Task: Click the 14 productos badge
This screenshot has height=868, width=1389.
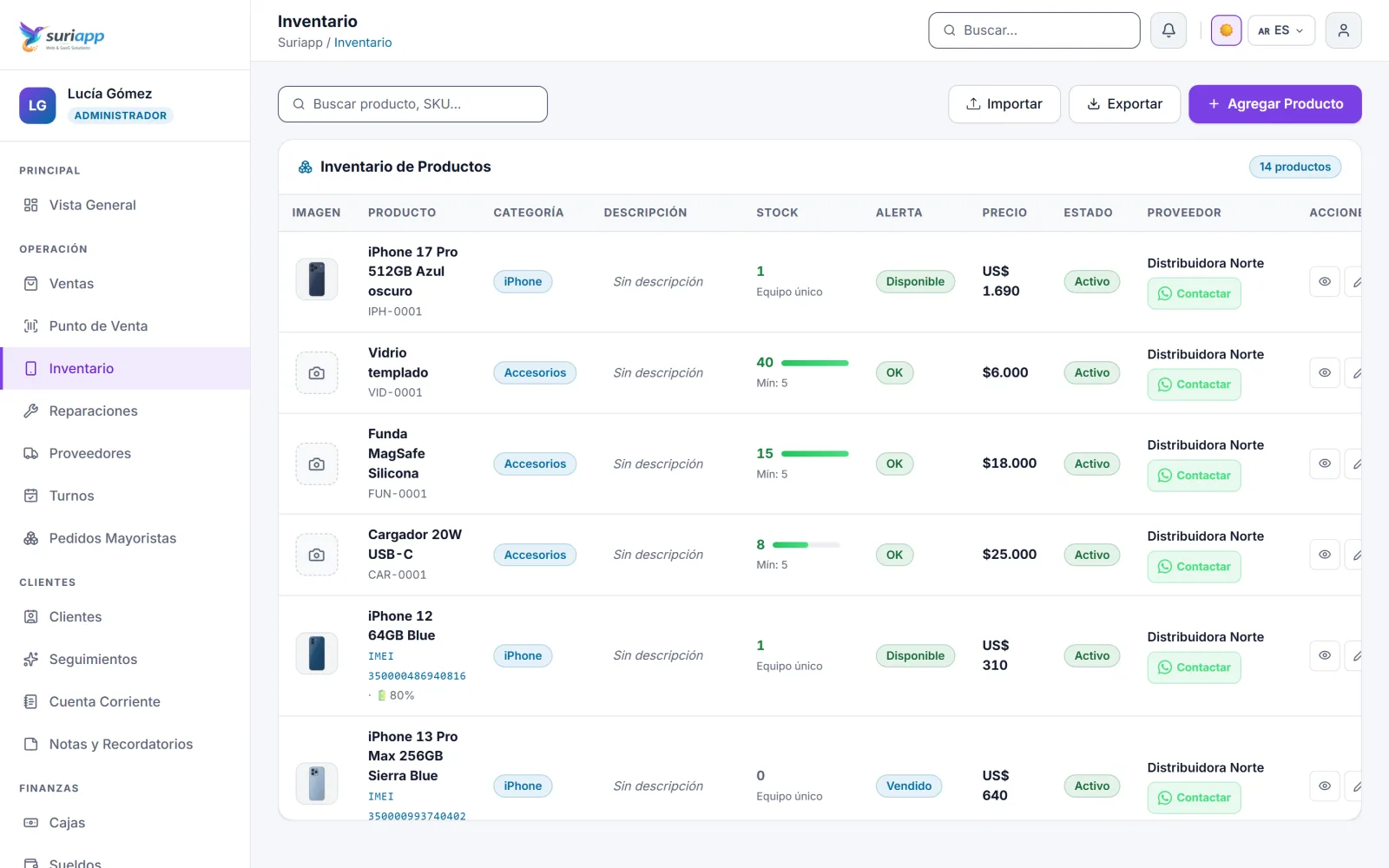Action: [1294, 167]
